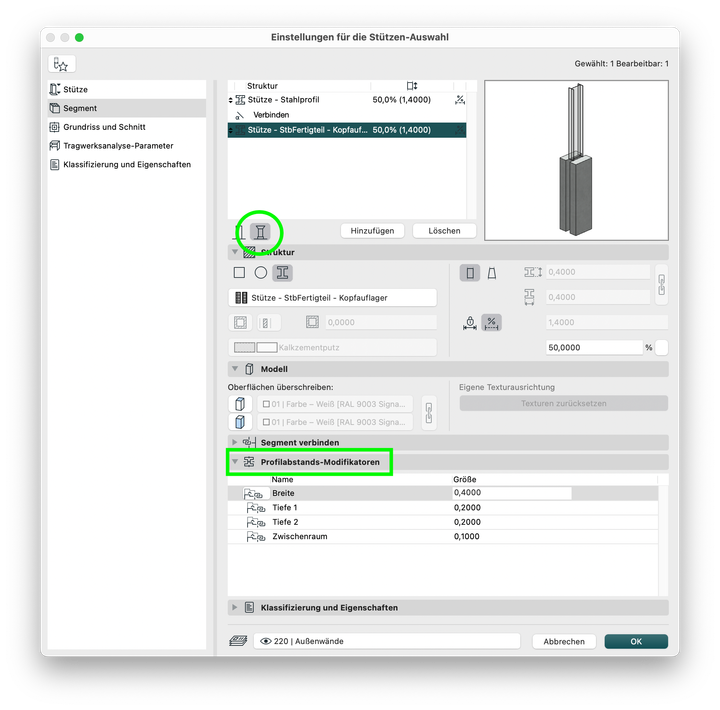Select the uniform segment shape icon

coord(470,273)
